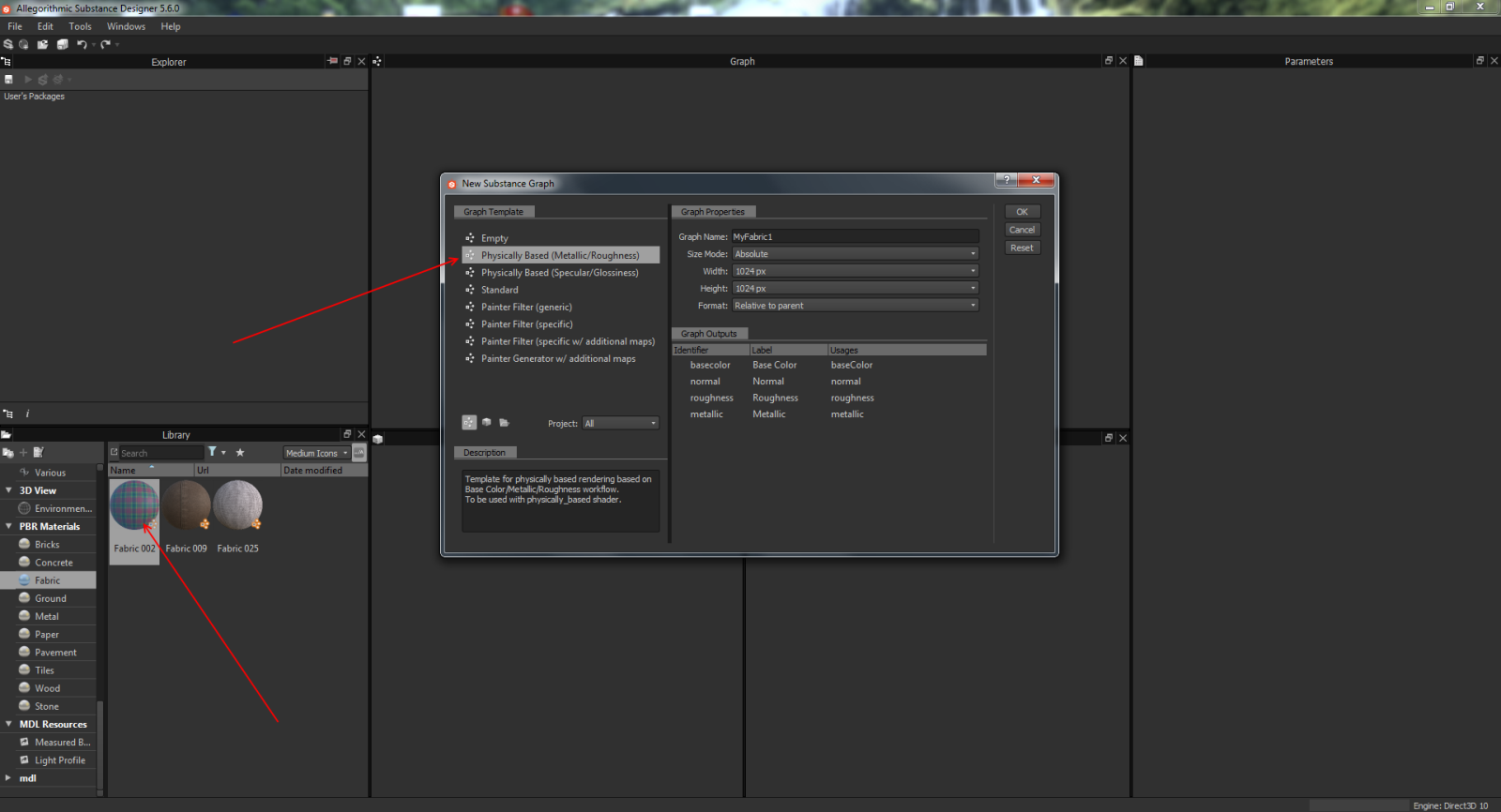Screen dimensions: 1501x812
Task: Sort the Library by the Date modified column
Action: coord(324,471)
